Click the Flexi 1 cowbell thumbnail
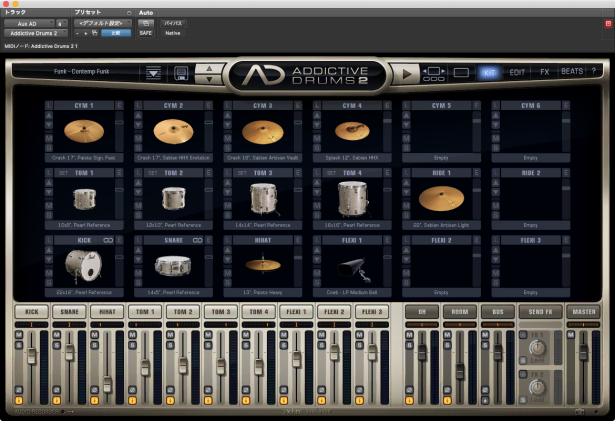 point(354,270)
